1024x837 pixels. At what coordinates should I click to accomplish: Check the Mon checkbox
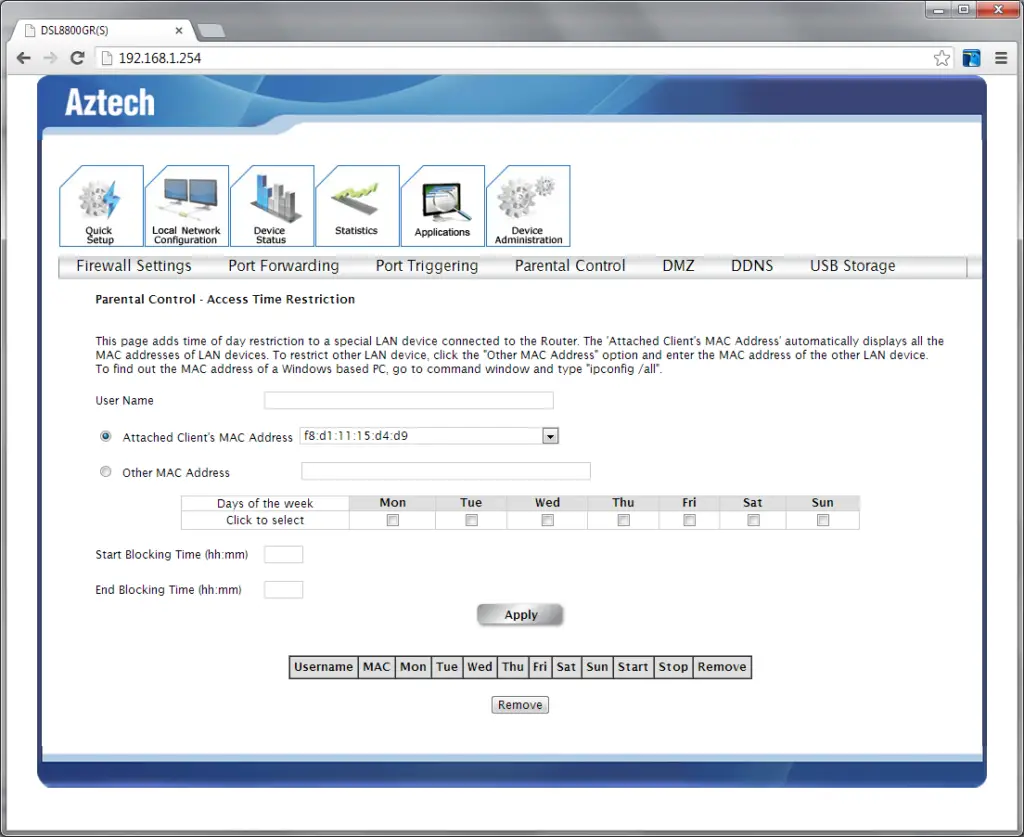point(392,520)
